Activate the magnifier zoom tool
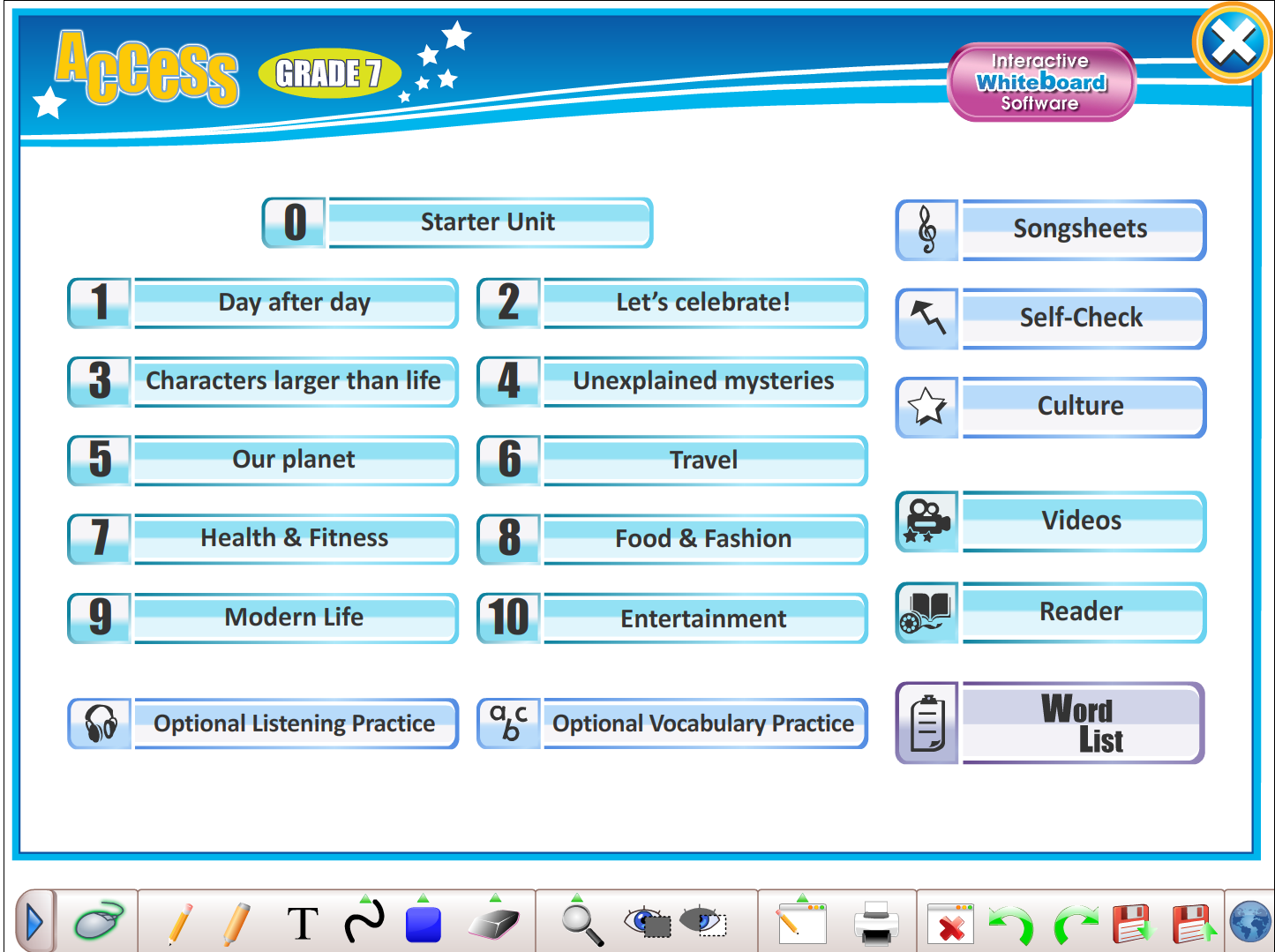This screenshot has width=1275, height=952. pyautogui.click(x=578, y=924)
